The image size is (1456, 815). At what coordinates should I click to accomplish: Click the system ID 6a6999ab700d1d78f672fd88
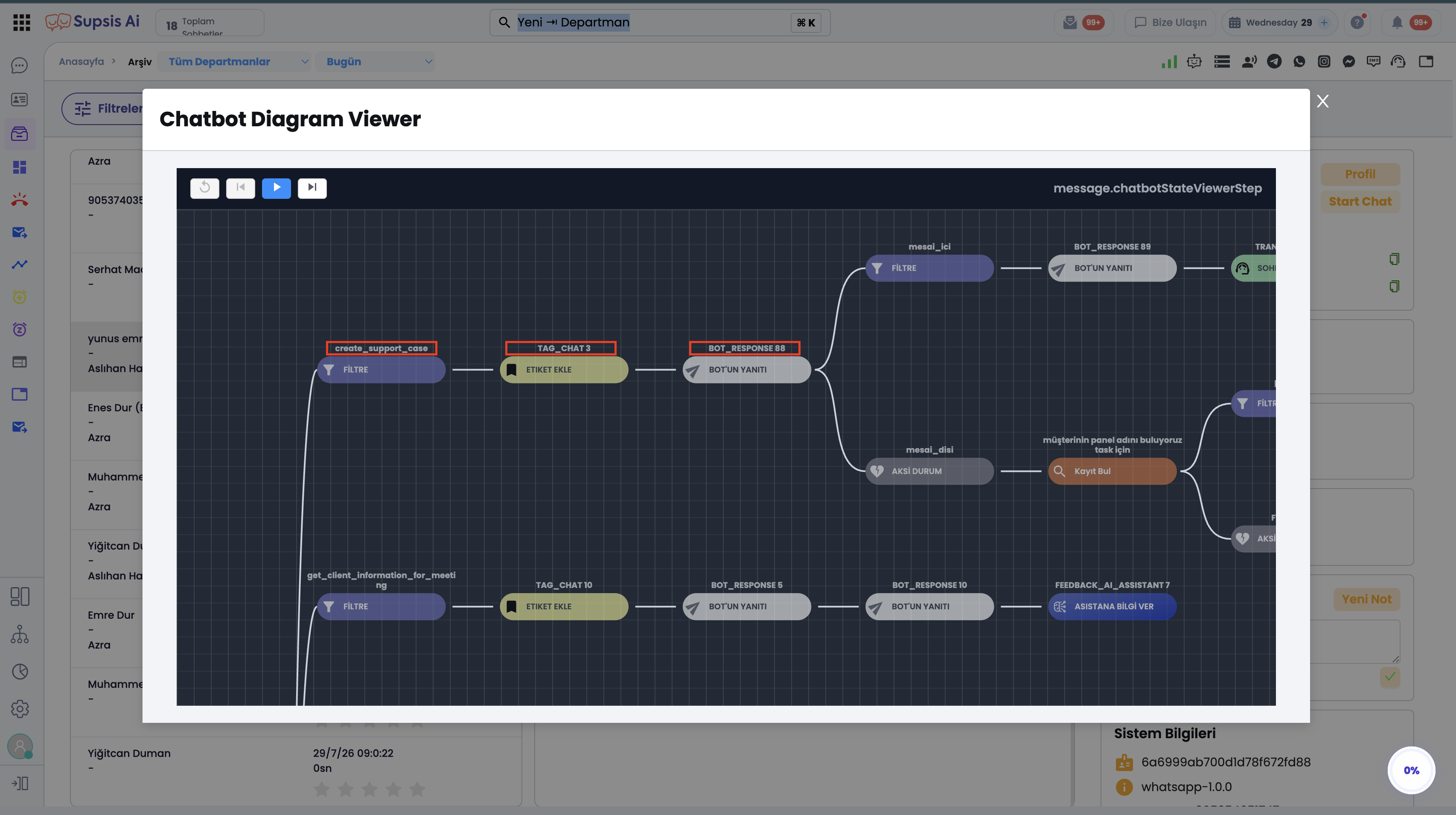click(1226, 762)
